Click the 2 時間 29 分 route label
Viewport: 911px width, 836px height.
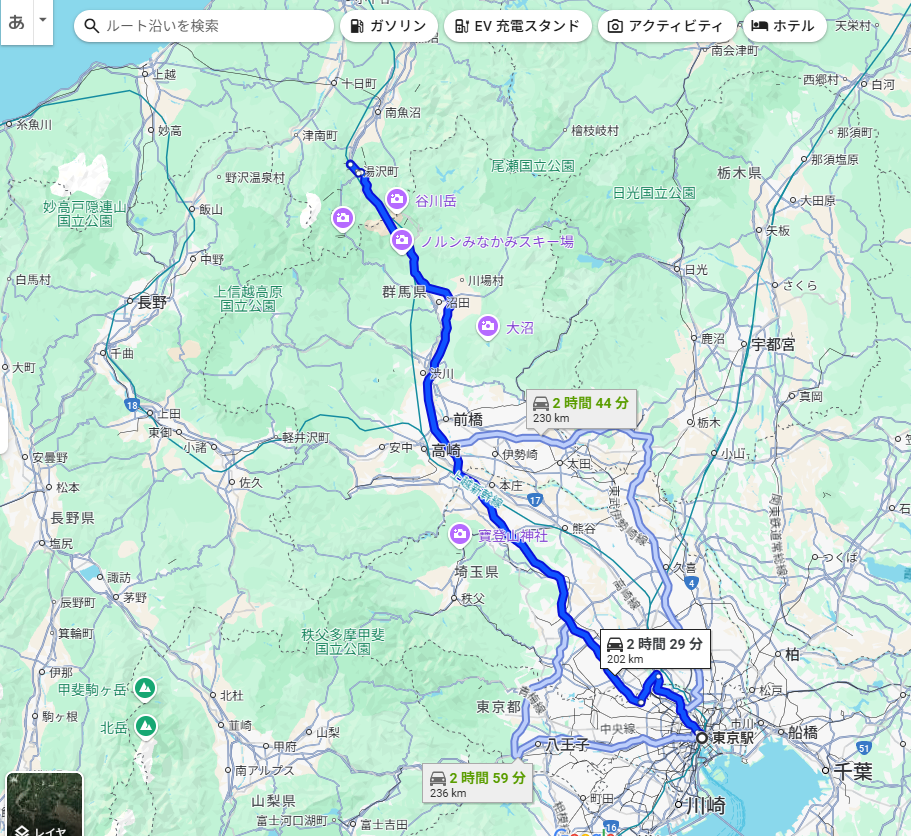655,650
